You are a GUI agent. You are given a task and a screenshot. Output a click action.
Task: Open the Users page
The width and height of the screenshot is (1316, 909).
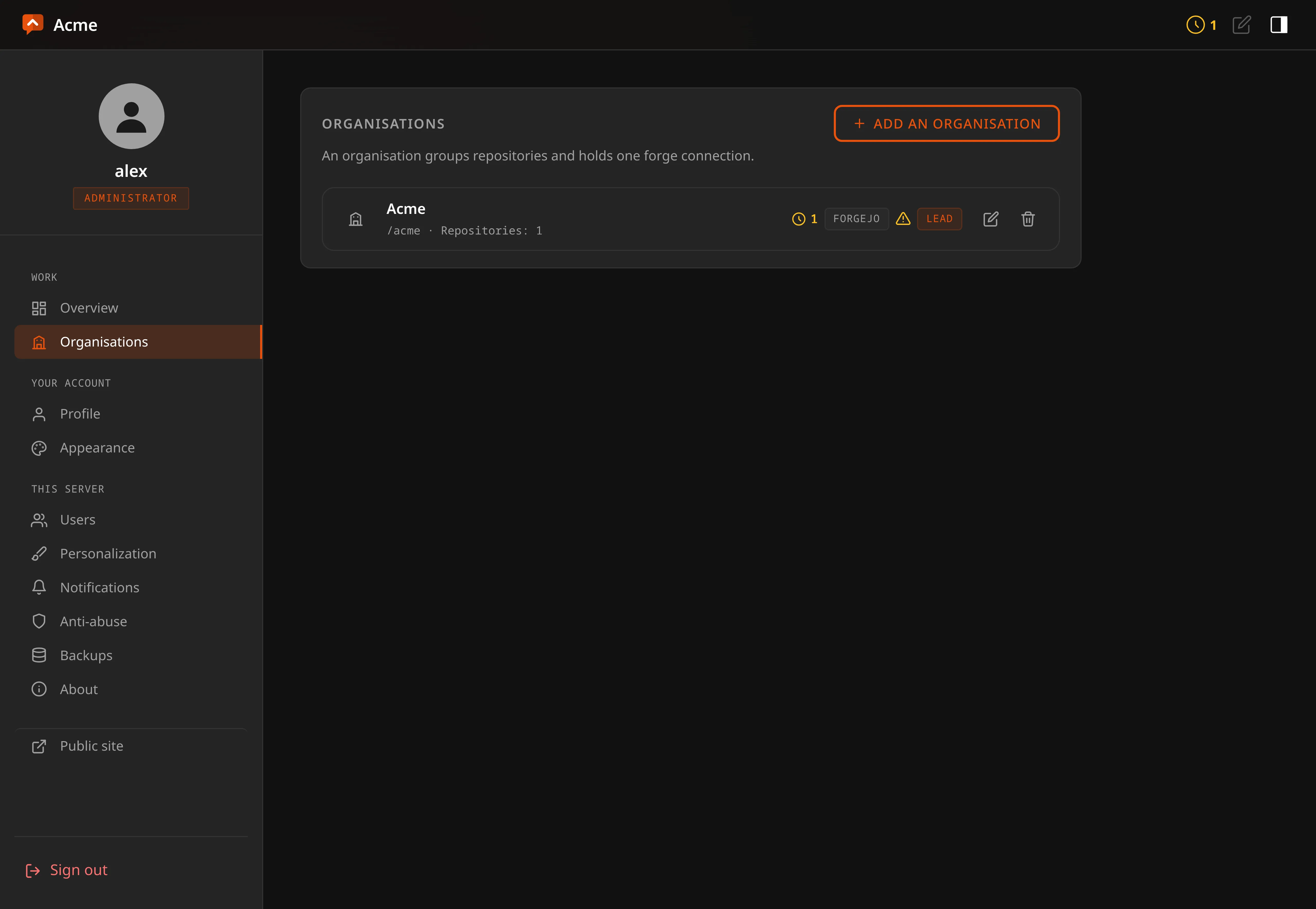(138, 520)
